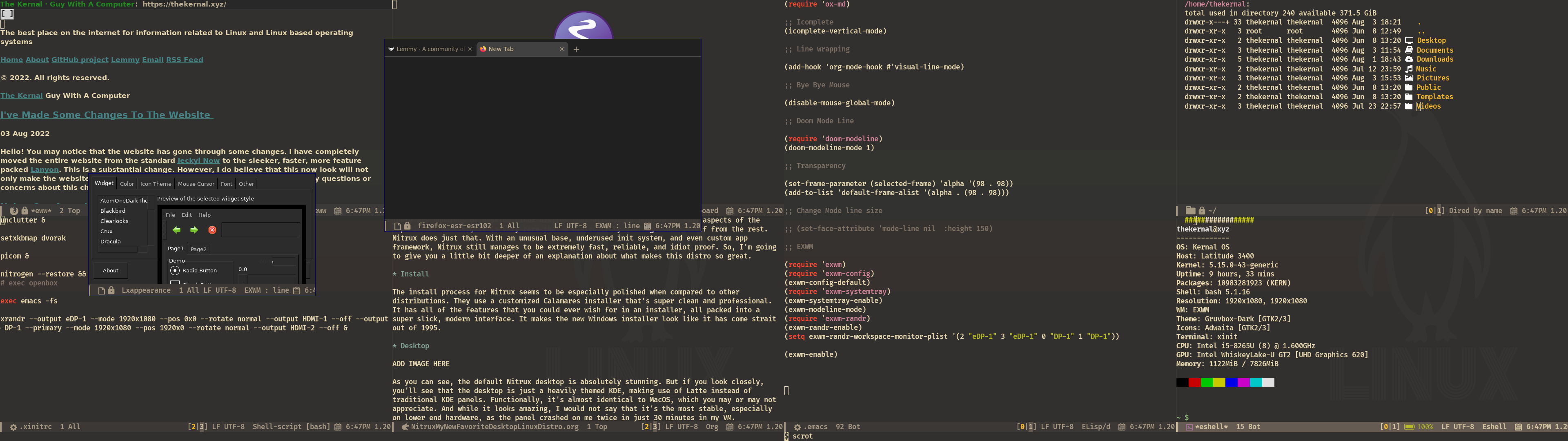Click the green back arrow in widget preview
Image resolution: width=1568 pixels, height=441 pixels.
[176, 230]
